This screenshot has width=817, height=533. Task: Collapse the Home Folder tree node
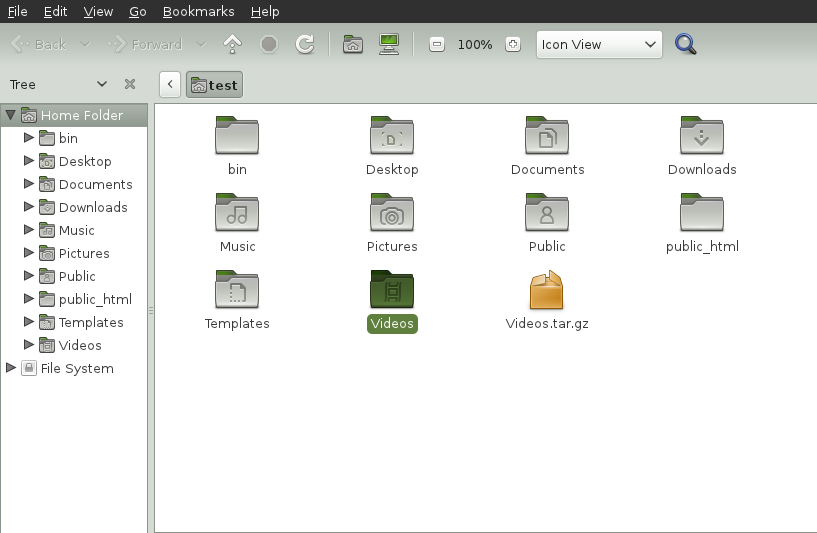10,114
